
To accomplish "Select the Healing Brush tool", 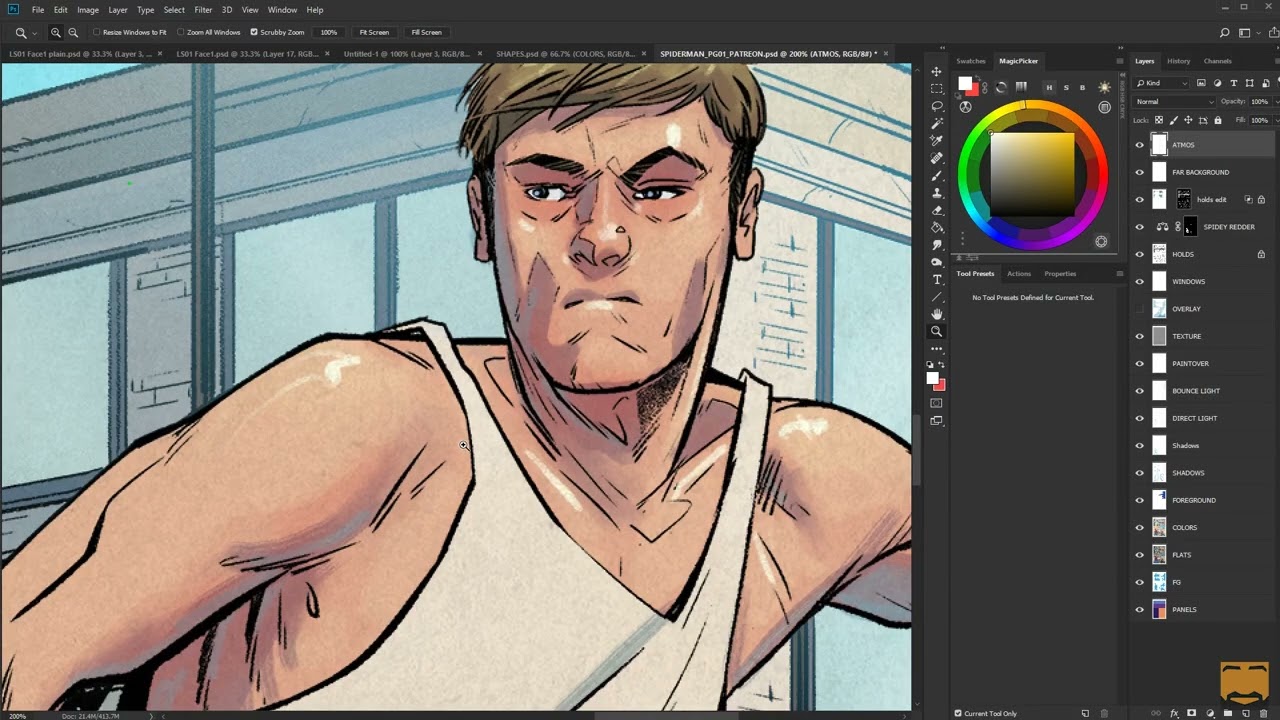I will click(937, 158).
